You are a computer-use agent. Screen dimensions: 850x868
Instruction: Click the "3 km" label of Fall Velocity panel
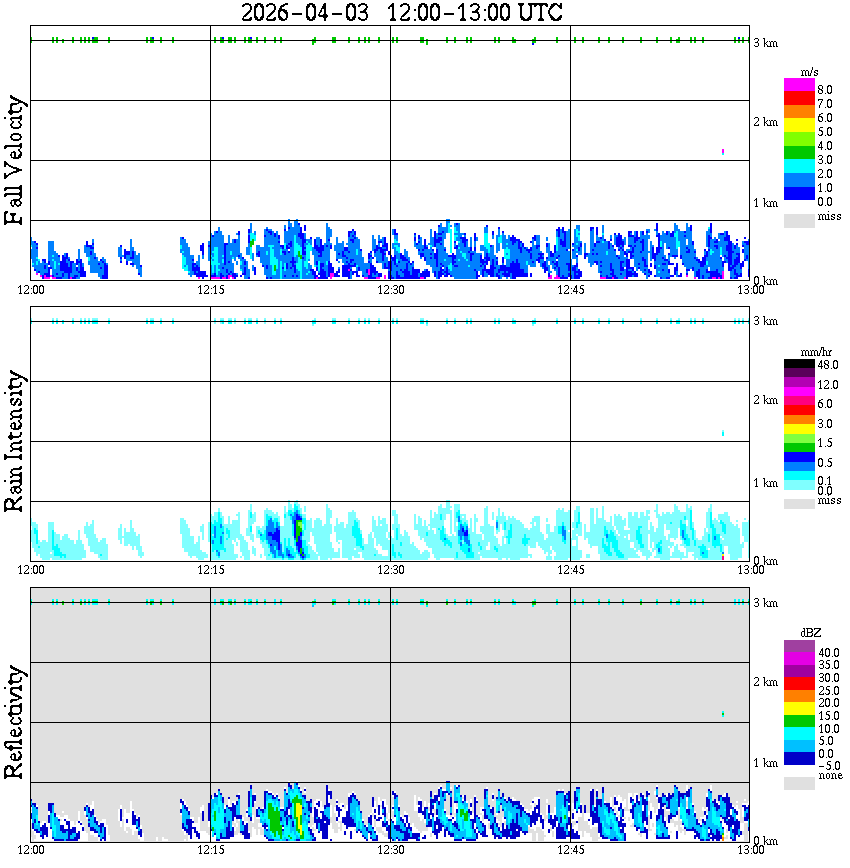coord(765,43)
